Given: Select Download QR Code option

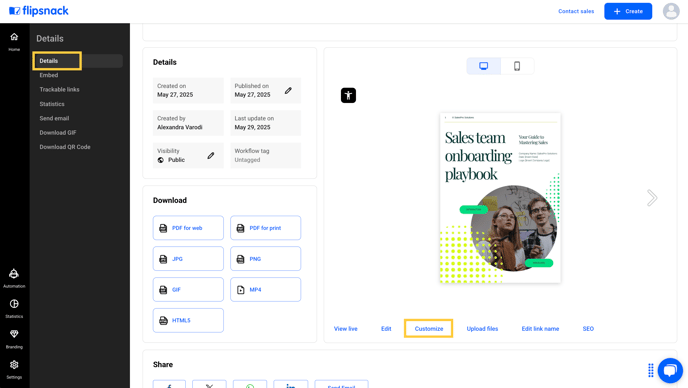Looking at the screenshot, I should tap(65, 147).
